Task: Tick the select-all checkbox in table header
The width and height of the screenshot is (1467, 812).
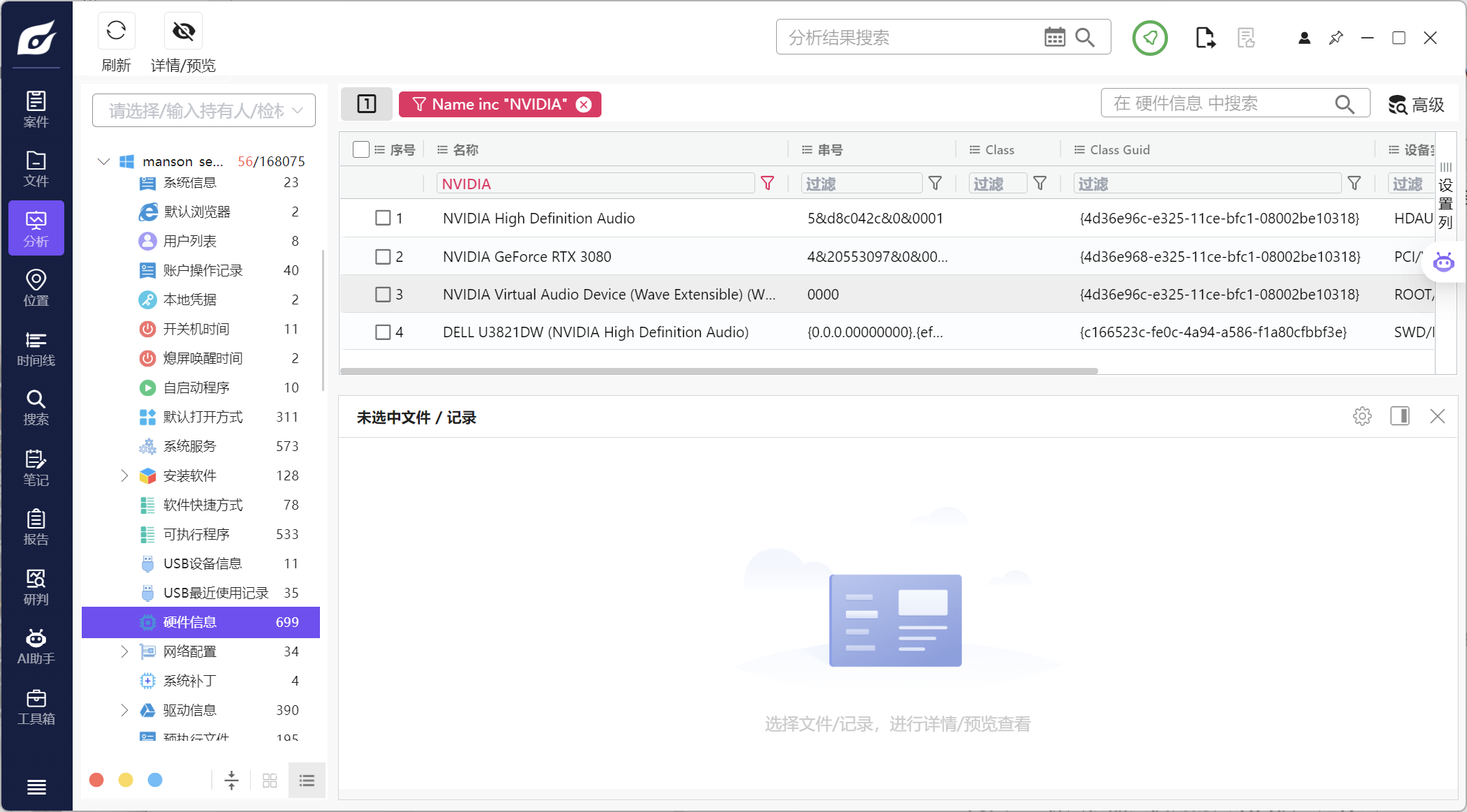Action: pos(360,149)
